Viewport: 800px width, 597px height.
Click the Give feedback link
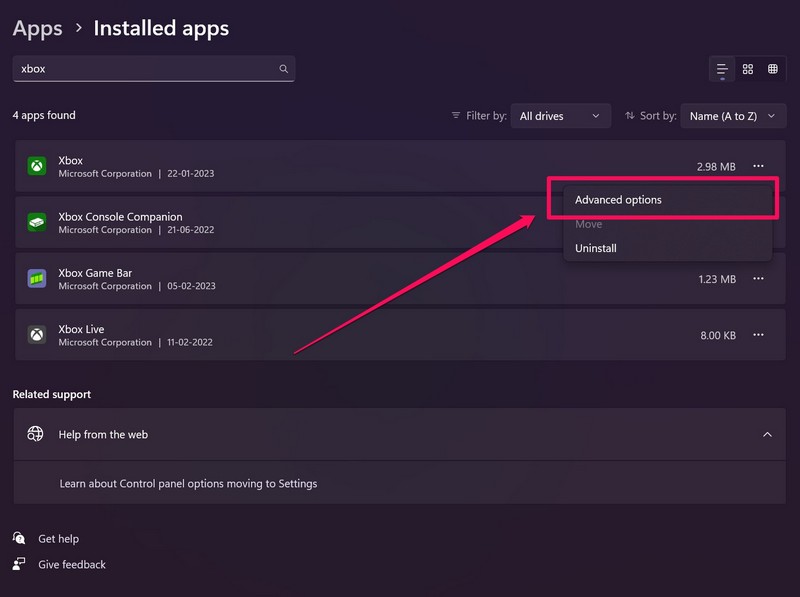[71, 564]
